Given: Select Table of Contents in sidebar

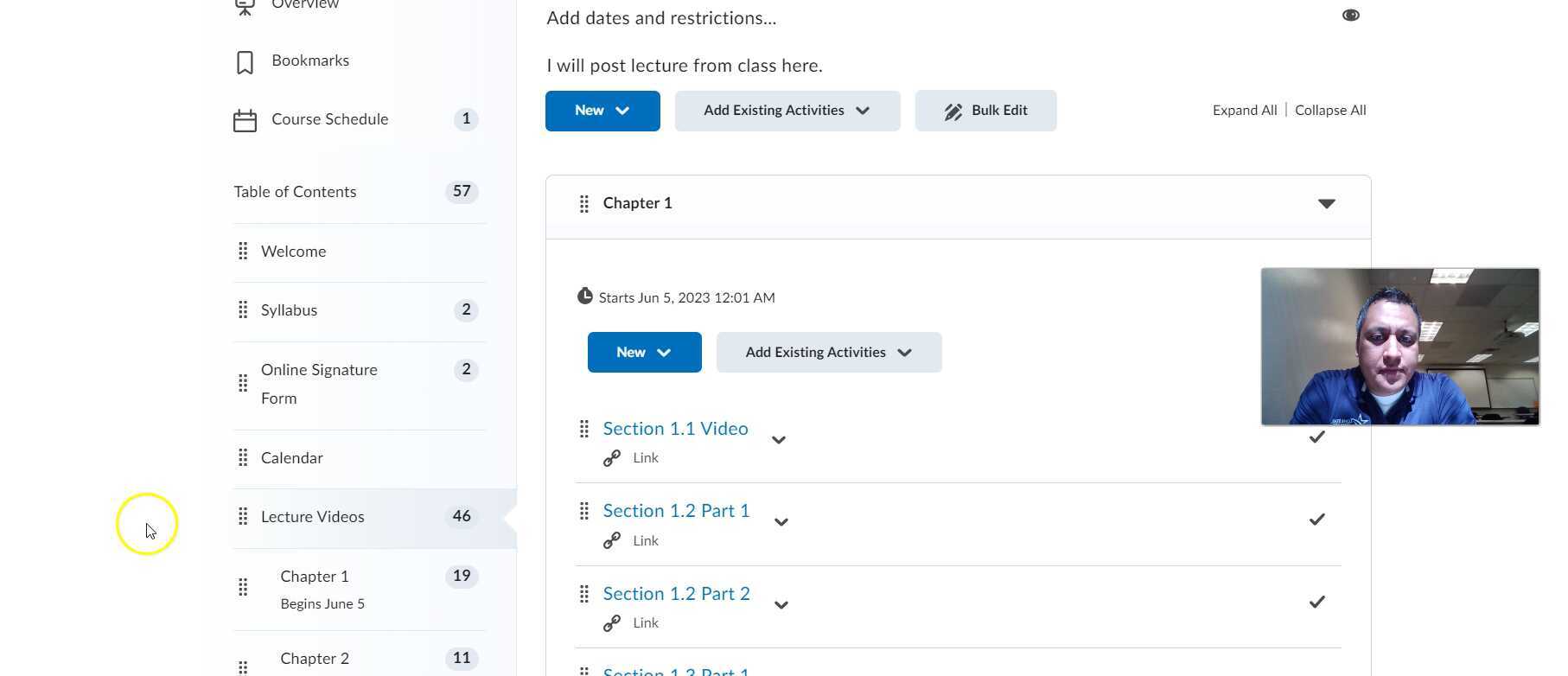Looking at the screenshot, I should (295, 192).
